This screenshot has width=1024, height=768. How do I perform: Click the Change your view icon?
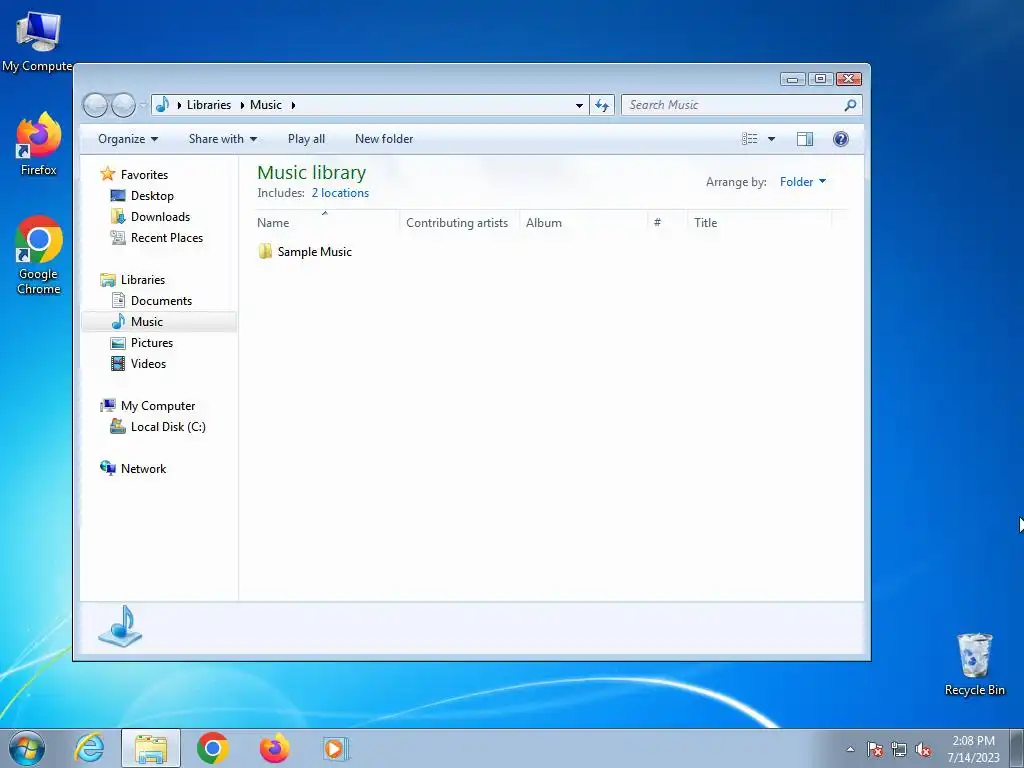749,138
